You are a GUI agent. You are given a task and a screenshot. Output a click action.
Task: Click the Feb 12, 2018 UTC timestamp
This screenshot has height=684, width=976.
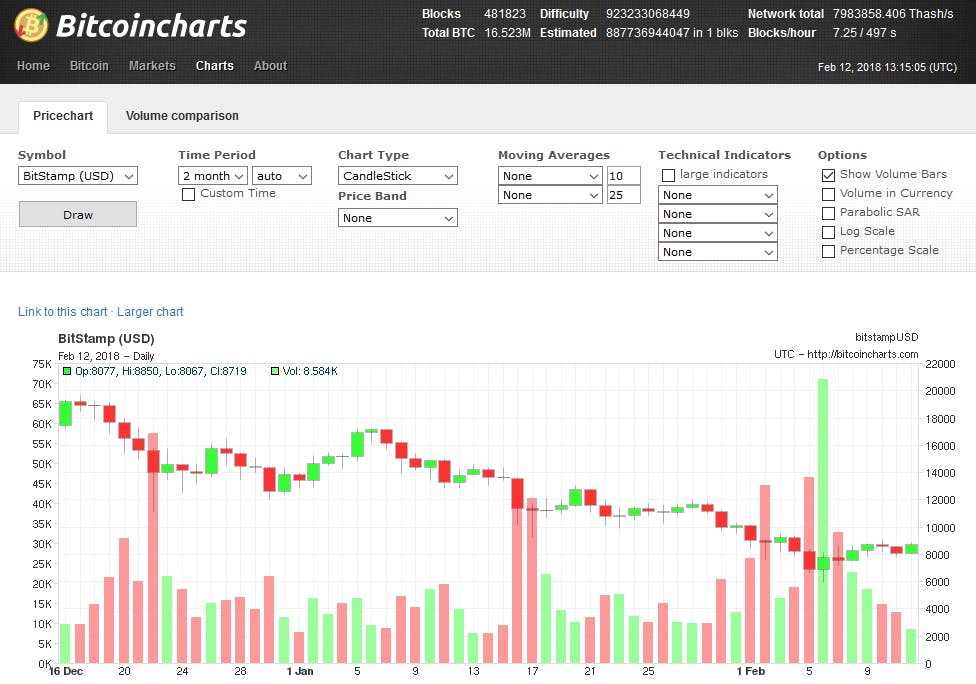click(x=887, y=67)
